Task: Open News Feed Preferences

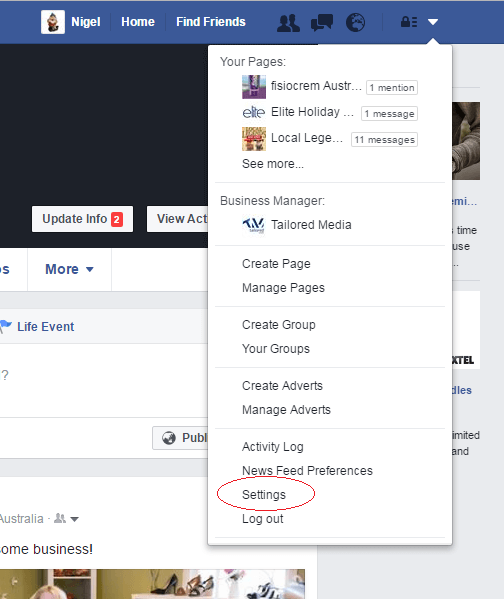Action: (307, 471)
